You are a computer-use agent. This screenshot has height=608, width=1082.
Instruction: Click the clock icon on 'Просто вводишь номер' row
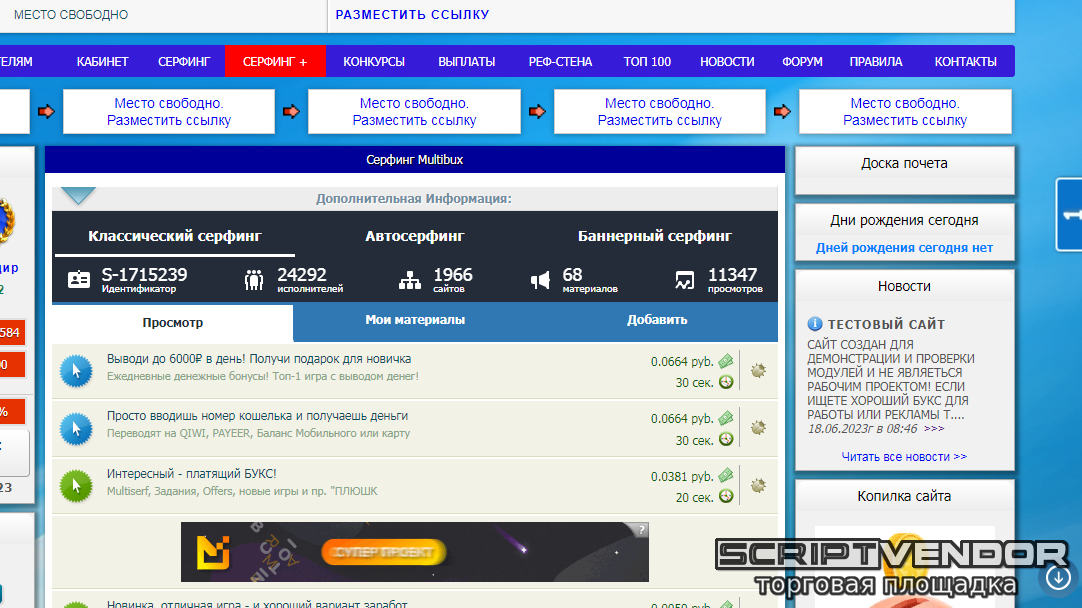(726, 439)
